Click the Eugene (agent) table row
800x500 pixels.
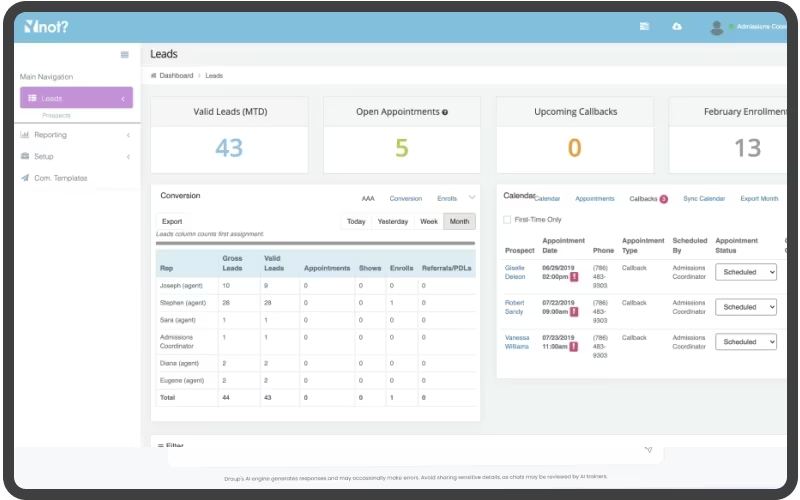pyautogui.click(x=316, y=381)
